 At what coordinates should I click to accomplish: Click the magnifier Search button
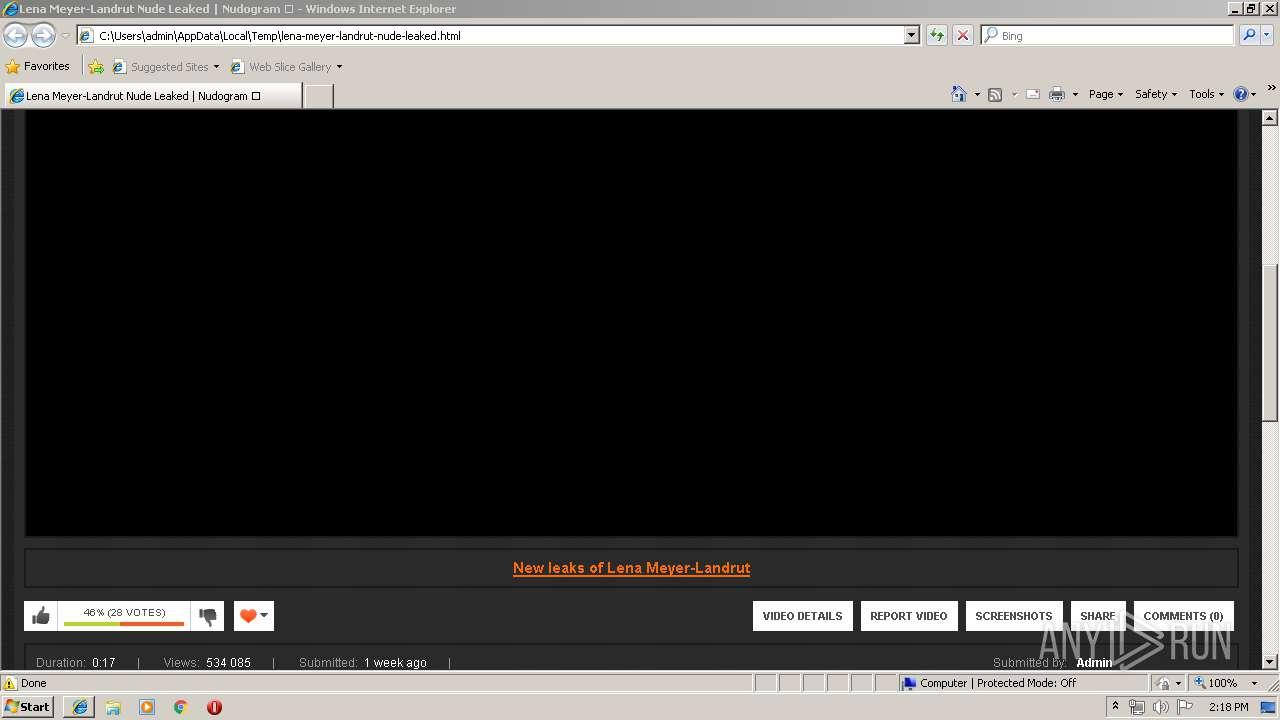pos(1249,35)
